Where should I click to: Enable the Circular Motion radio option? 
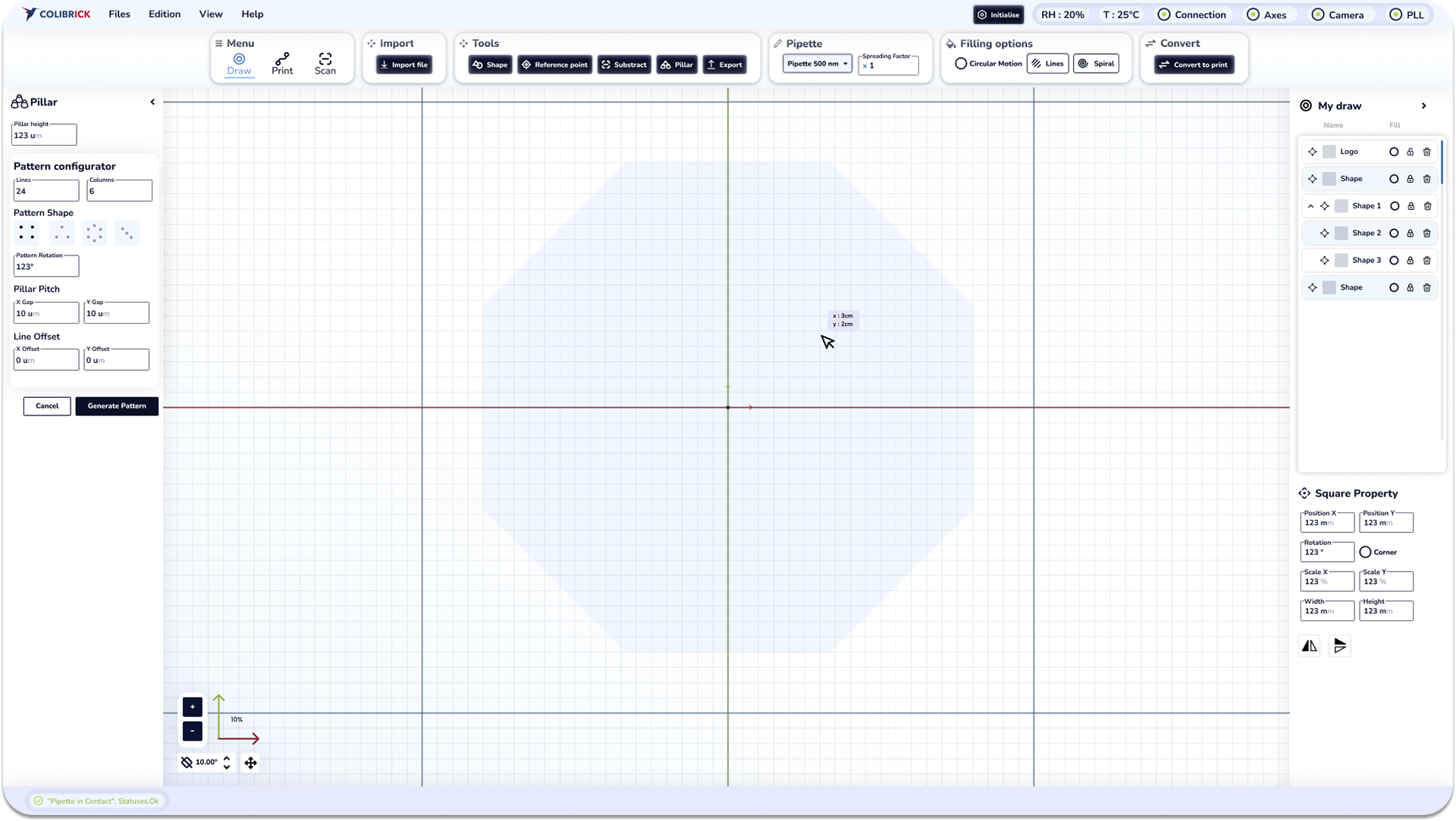tap(961, 64)
